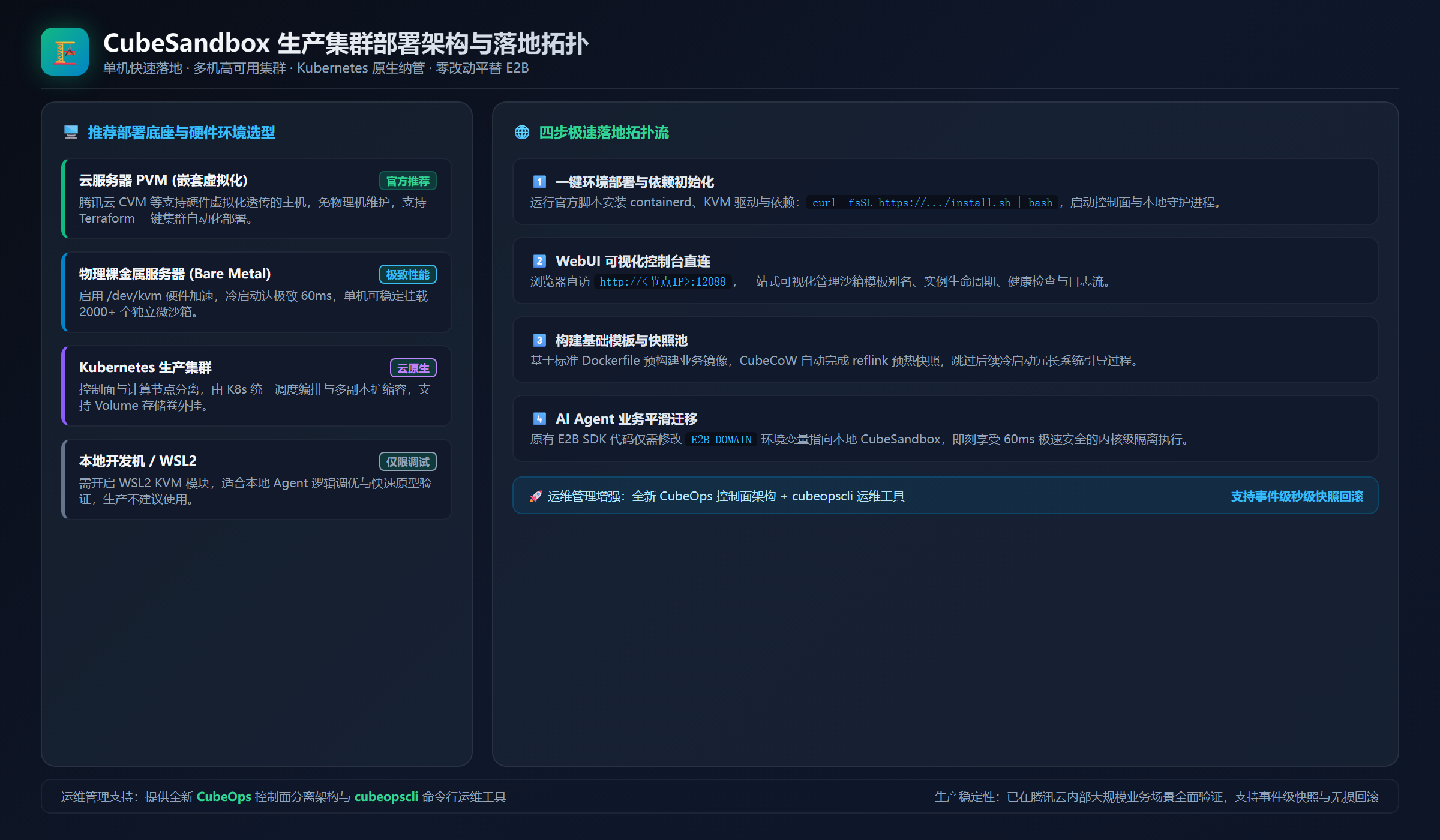1440x840 pixels.
Task: Click the rocket icon in 运维管理增强 banner
Action: (536, 496)
